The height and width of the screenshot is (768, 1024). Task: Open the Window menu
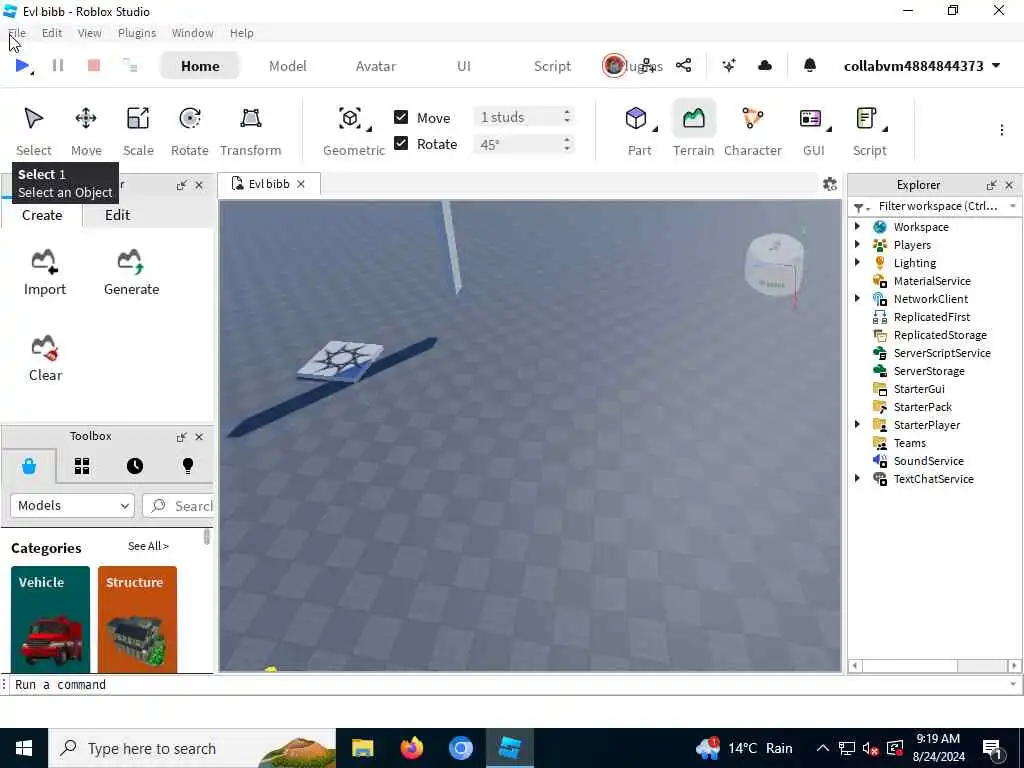[x=192, y=33]
